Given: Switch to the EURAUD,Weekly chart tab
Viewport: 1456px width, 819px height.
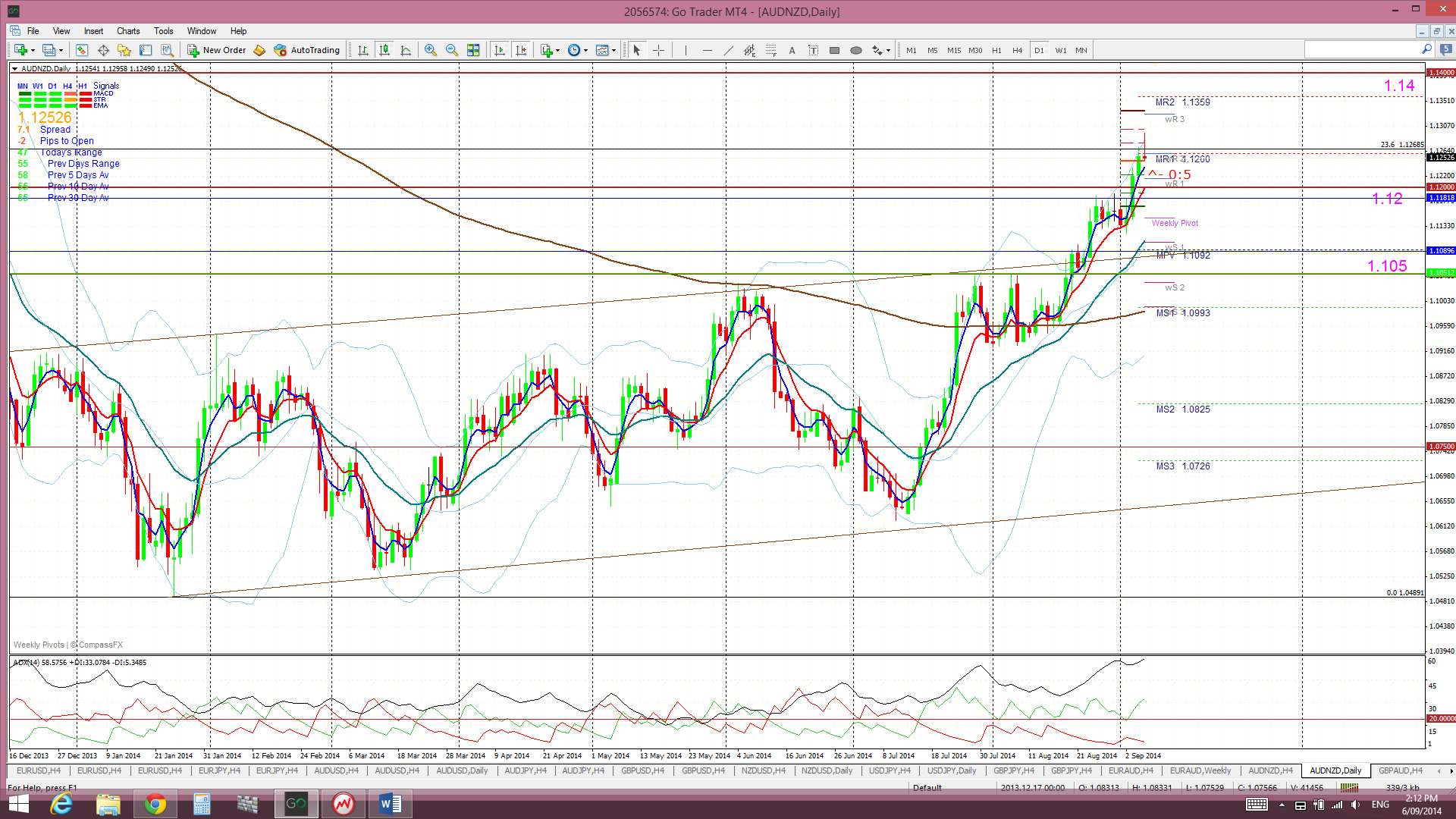Looking at the screenshot, I should pos(1200,770).
